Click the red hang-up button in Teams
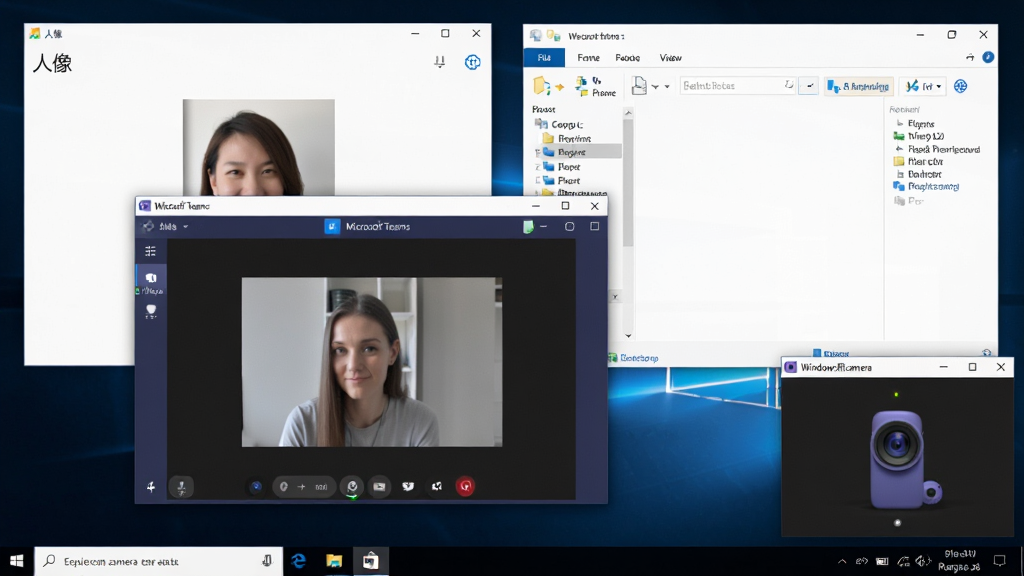Image resolution: width=1024 pixels, height=576 pixels. click(465, 486)
